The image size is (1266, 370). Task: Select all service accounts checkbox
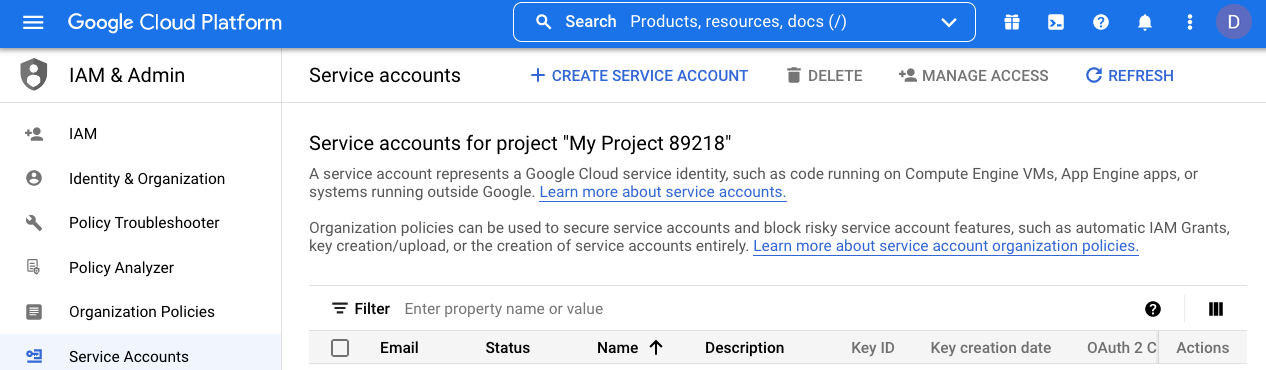tap(340, 348)
